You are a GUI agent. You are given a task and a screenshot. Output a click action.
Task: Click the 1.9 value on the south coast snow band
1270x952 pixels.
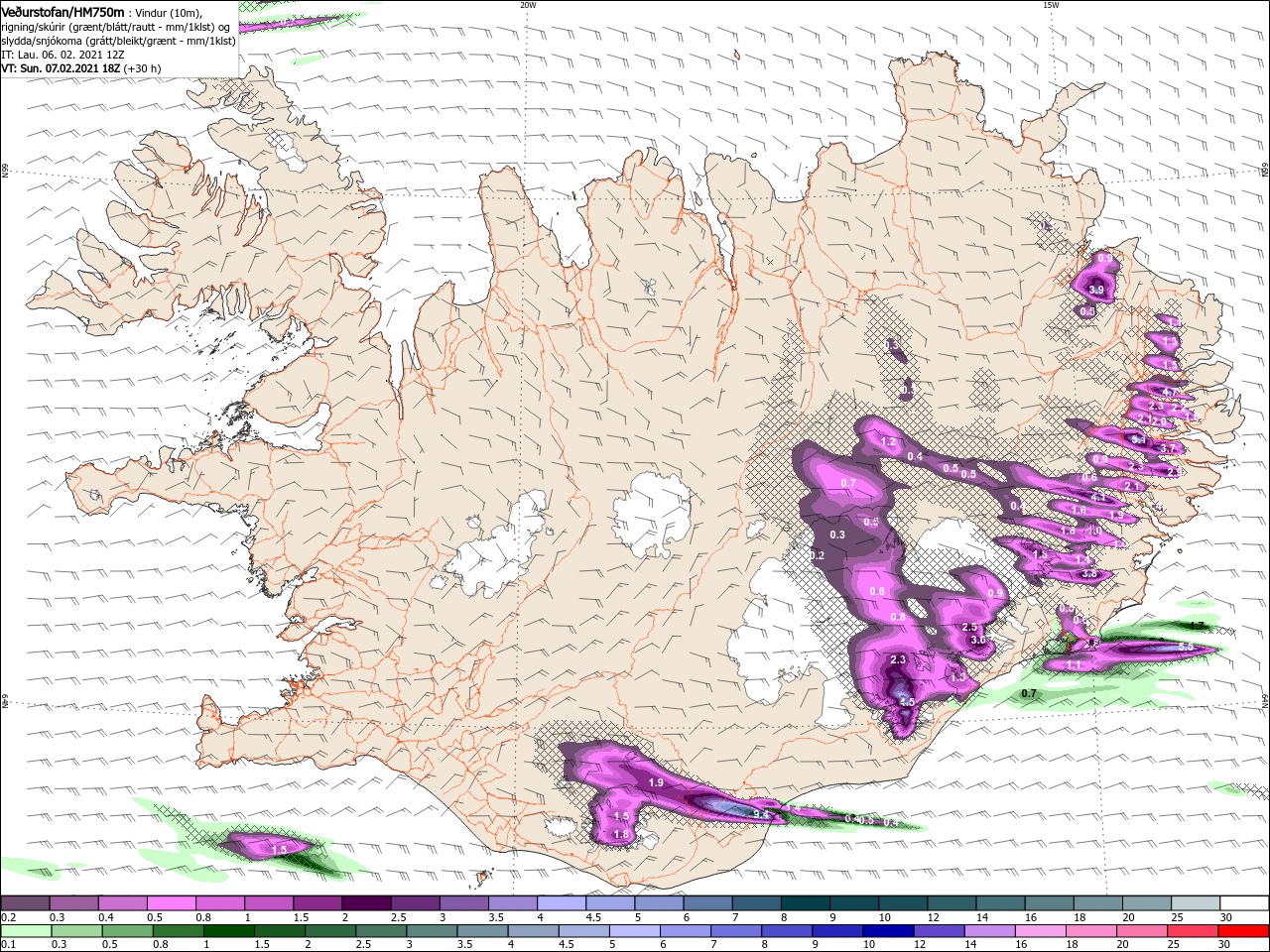coord(656,782)
